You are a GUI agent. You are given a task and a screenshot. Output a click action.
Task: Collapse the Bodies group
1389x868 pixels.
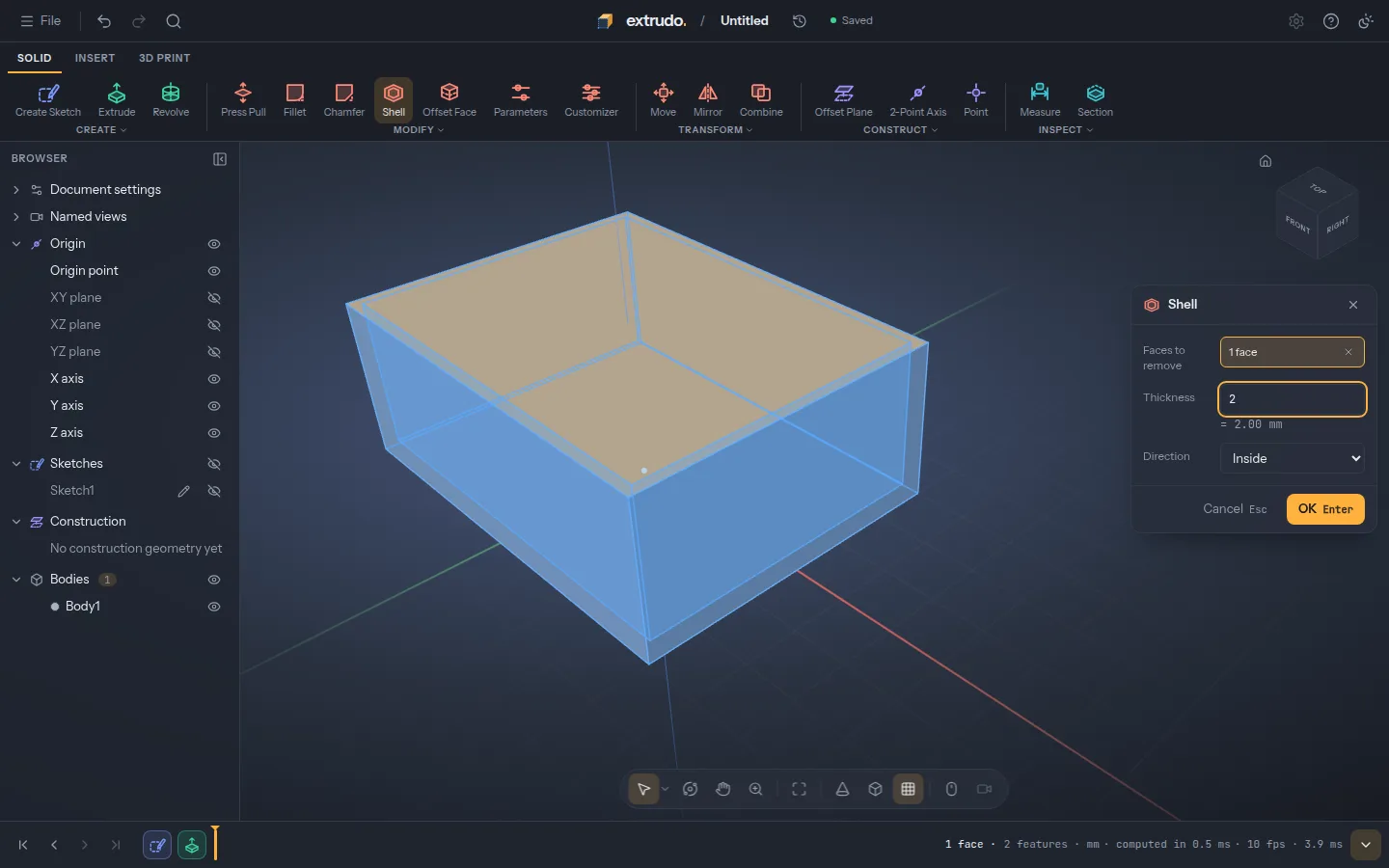click(x=16, y=580)
